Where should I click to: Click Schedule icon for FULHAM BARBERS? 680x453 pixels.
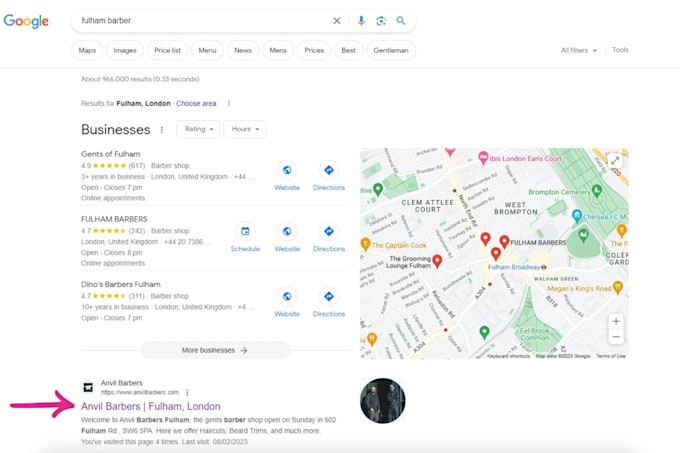[245, 231]
